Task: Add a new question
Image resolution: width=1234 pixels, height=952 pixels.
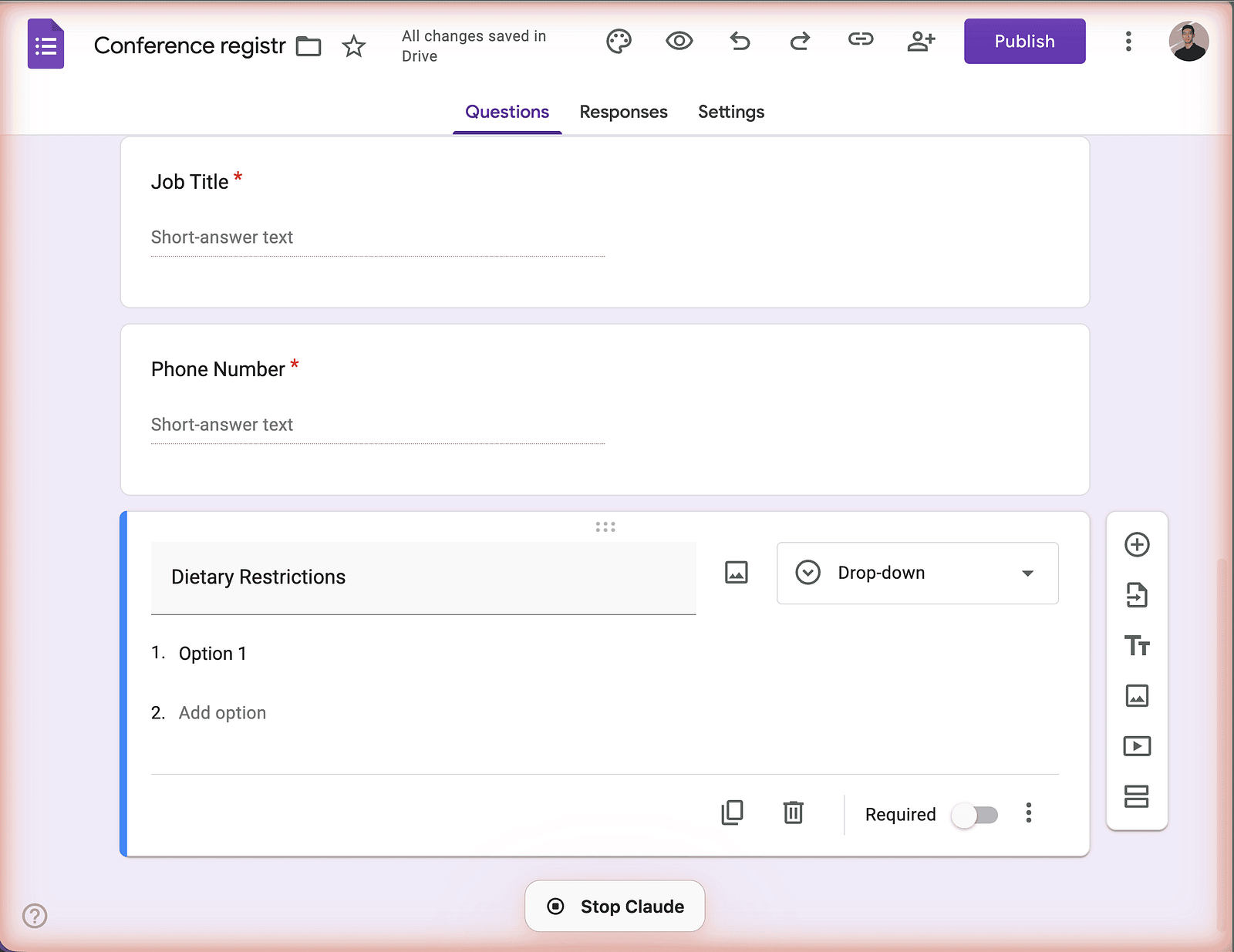Action: coord(1136,545)
